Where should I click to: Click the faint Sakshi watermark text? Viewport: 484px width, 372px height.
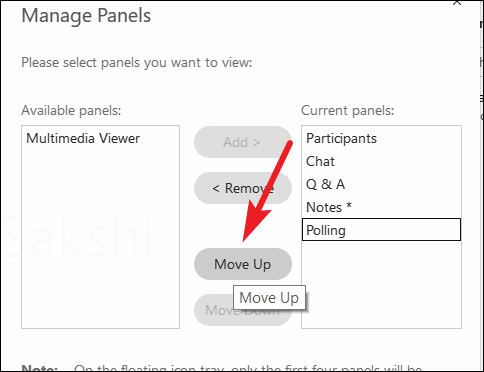point(77,237)
